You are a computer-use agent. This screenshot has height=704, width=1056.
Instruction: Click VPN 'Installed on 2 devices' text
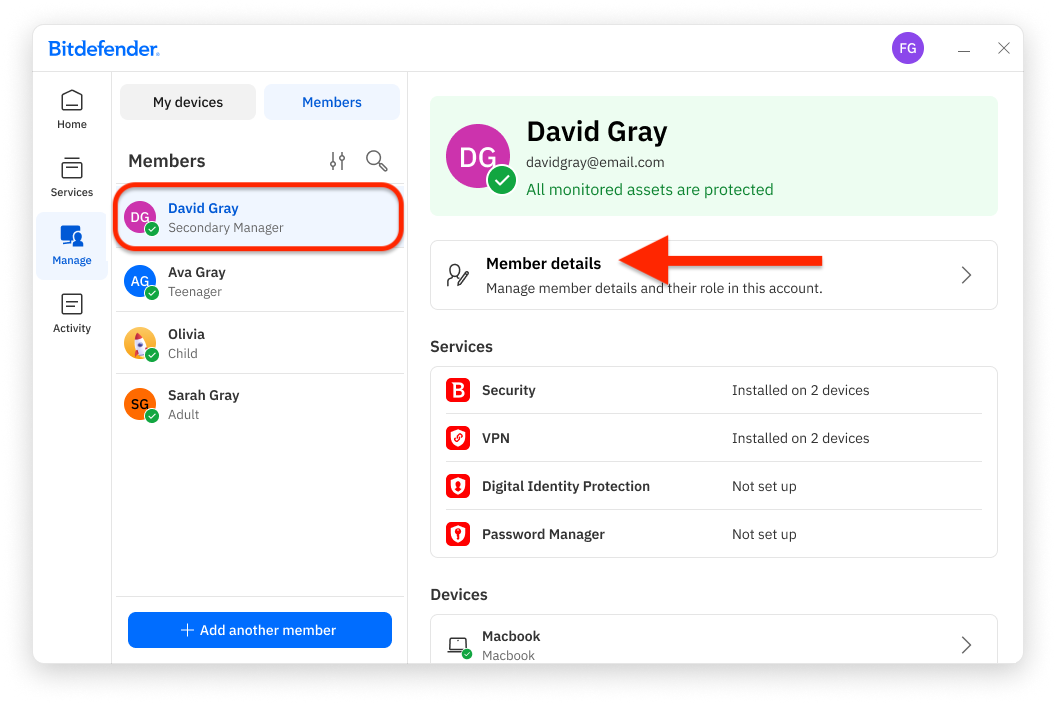(800, 438)
